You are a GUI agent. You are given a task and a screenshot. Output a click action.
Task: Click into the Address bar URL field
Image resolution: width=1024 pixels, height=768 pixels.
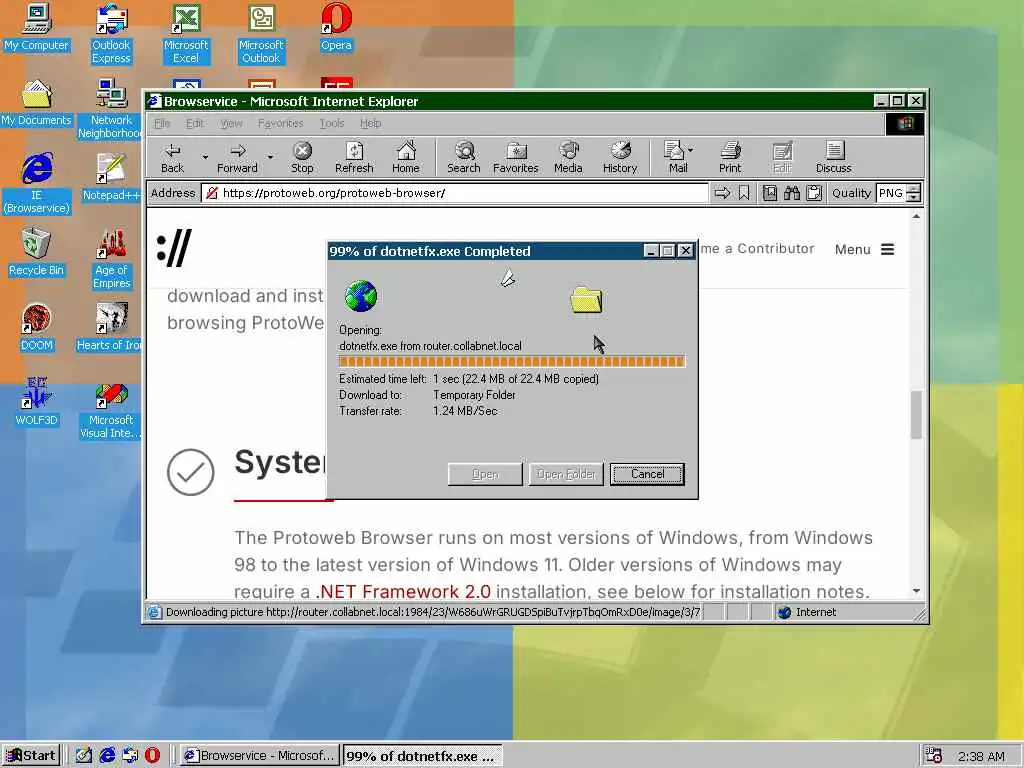[455, 193]
